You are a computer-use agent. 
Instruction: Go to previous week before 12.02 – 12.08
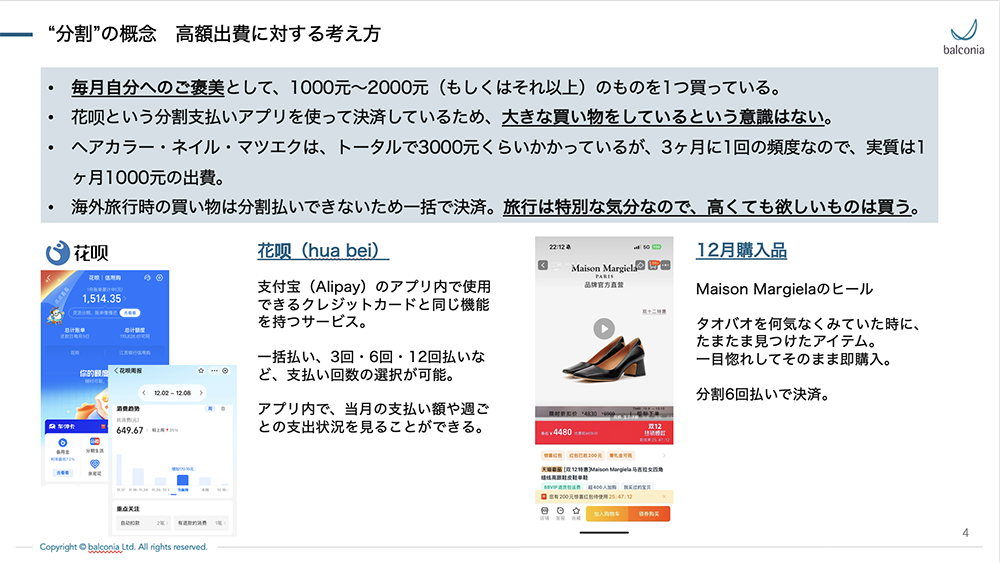144,393
